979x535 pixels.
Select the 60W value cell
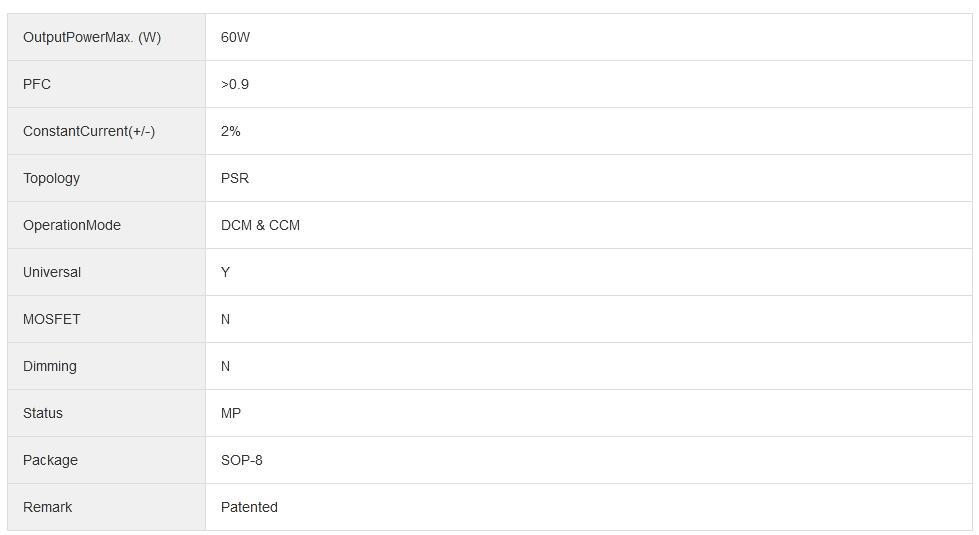(236, 37)
